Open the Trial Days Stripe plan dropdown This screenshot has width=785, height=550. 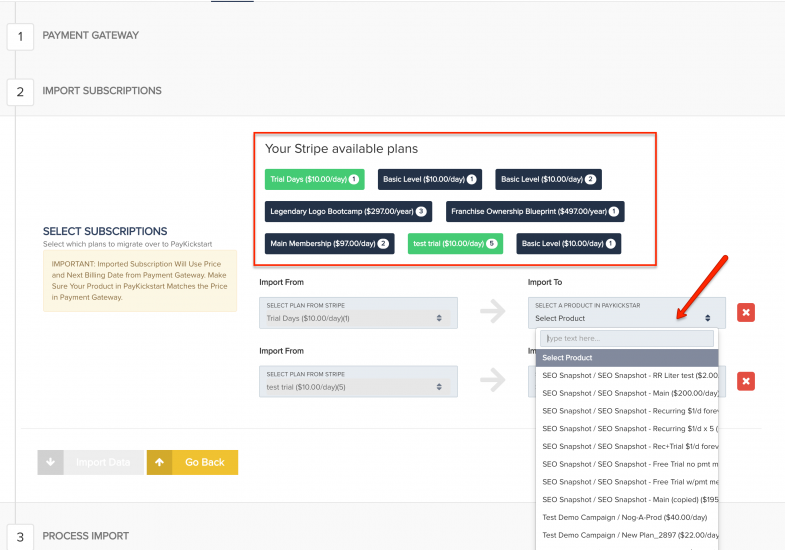[x=358, y=313]
